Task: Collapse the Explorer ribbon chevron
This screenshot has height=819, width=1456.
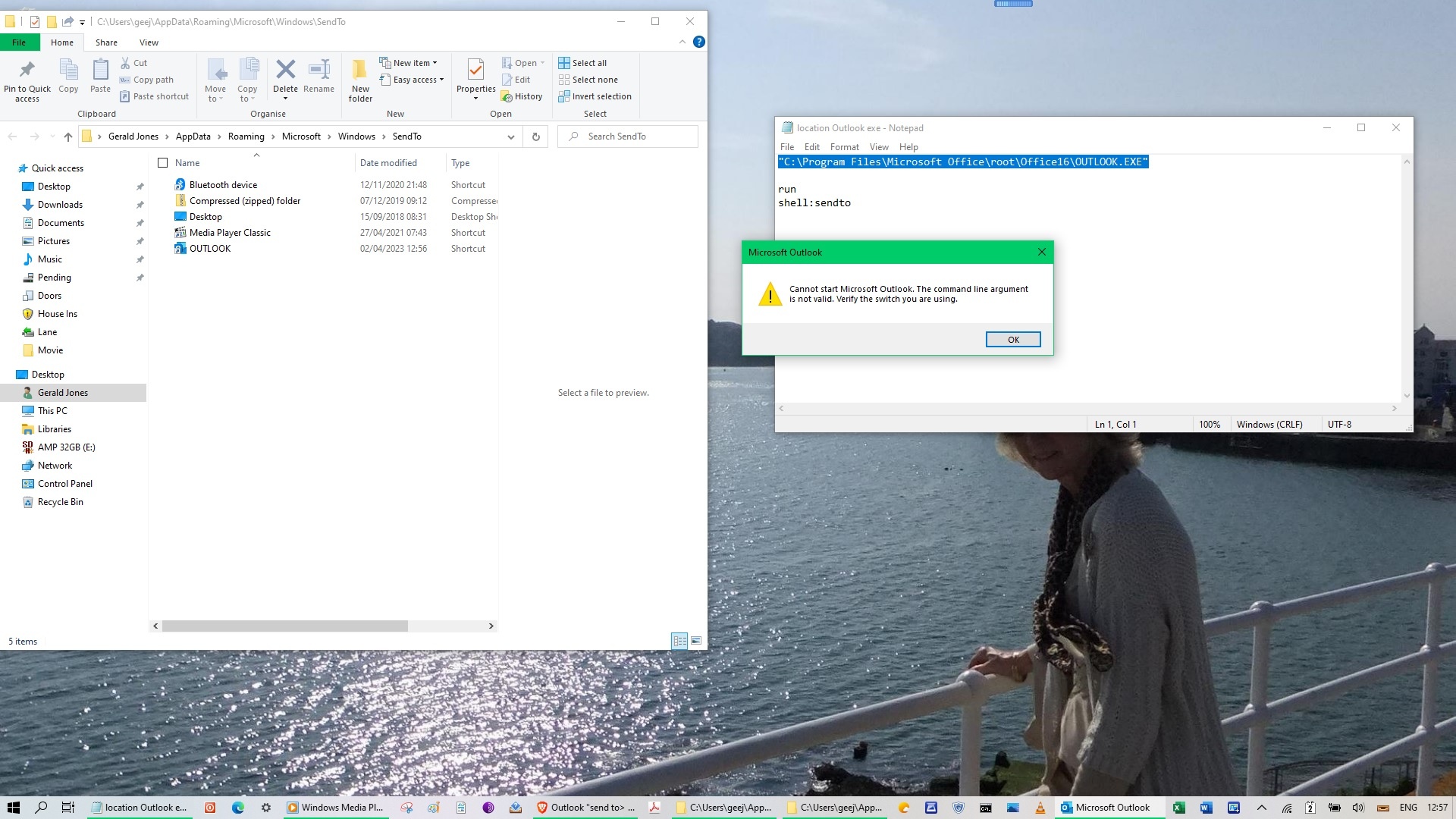Action: (x=682, y=42)
